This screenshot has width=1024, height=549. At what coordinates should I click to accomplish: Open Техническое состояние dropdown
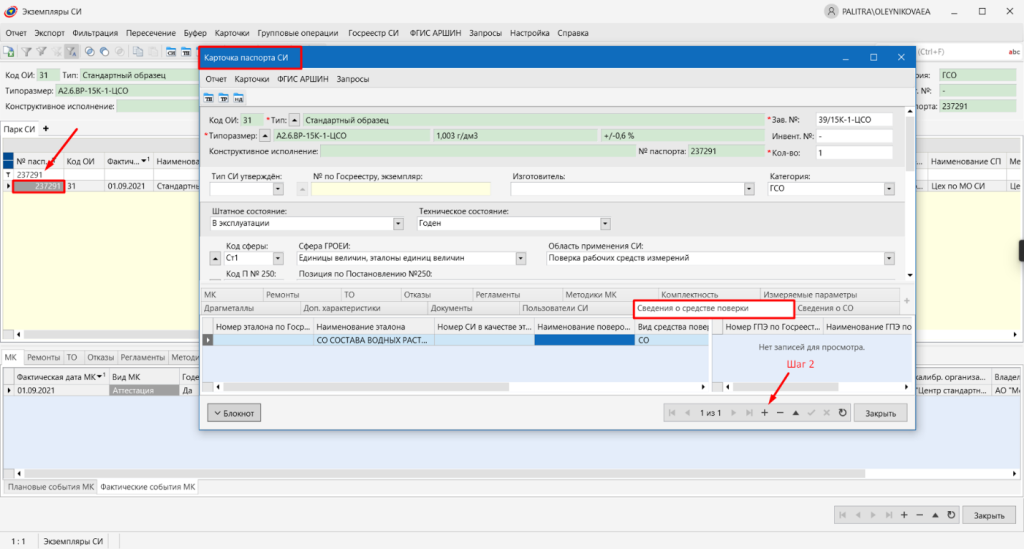click(x=605, y=223)
